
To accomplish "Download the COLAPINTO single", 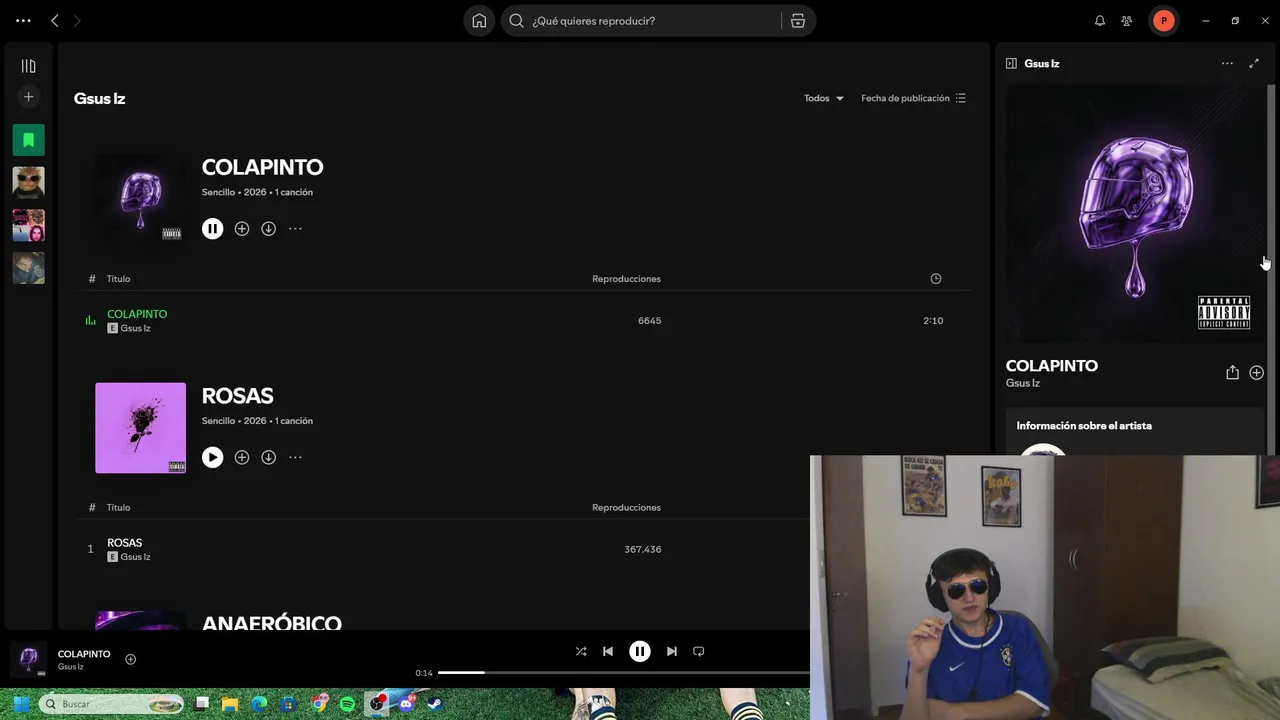I will pyautogui.click(x=269, y=229).
